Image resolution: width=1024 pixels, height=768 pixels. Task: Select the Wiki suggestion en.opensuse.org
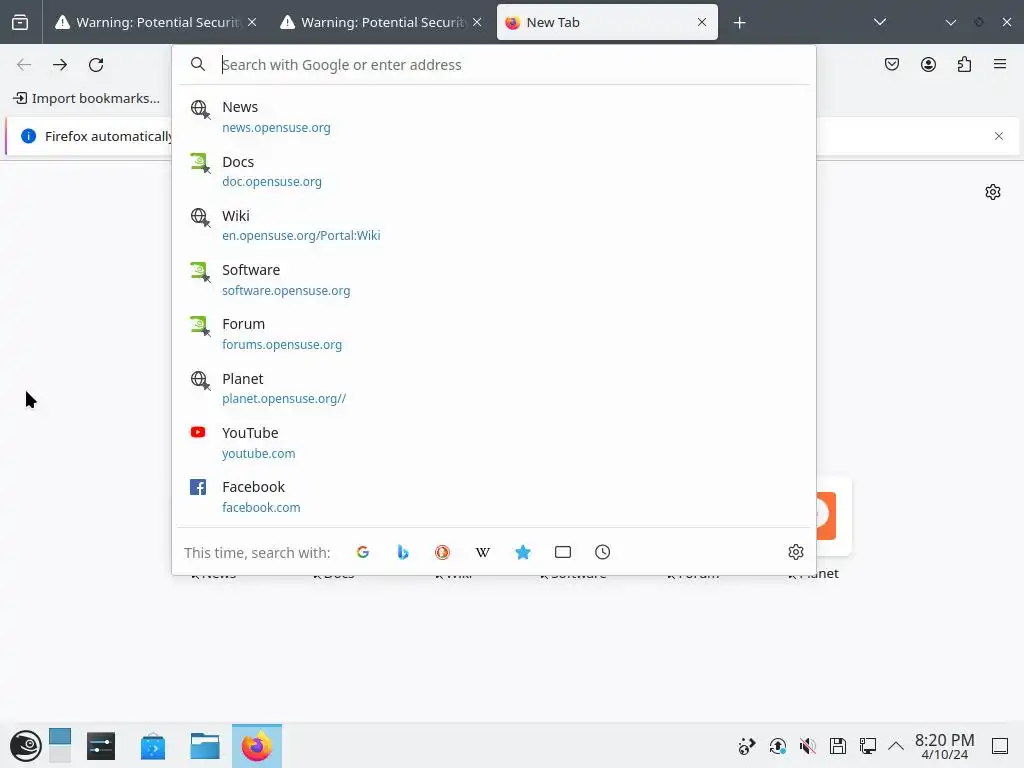494,225
